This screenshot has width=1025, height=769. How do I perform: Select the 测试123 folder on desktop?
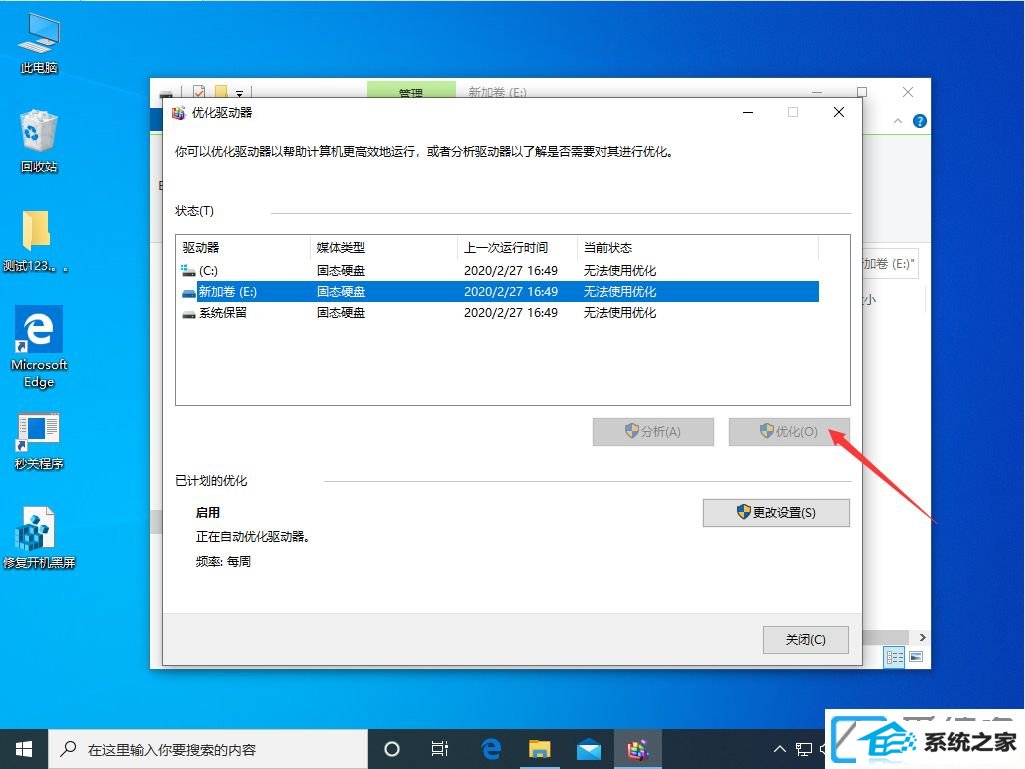(35, 241)
